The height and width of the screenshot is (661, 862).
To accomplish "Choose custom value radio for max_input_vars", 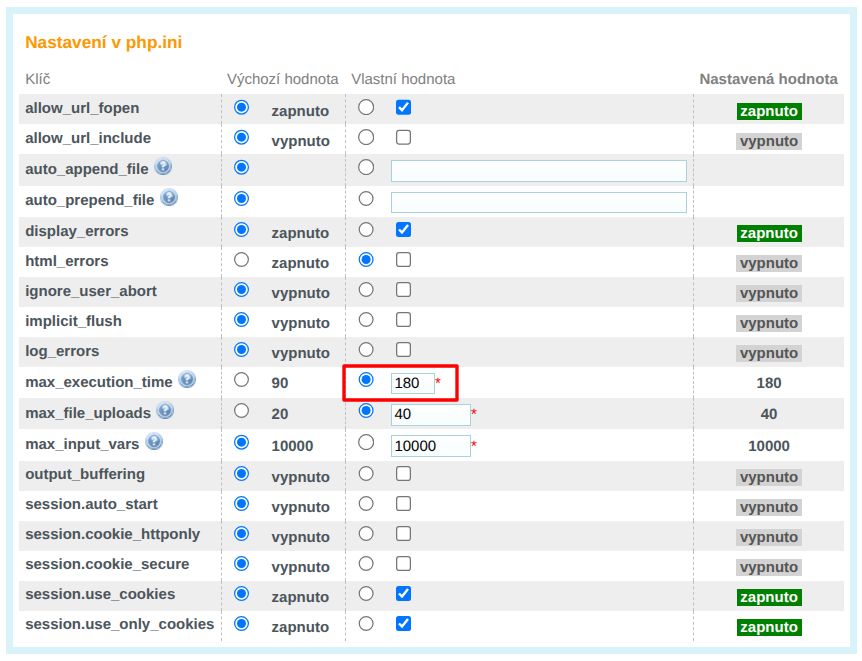I will coord(366,442).
